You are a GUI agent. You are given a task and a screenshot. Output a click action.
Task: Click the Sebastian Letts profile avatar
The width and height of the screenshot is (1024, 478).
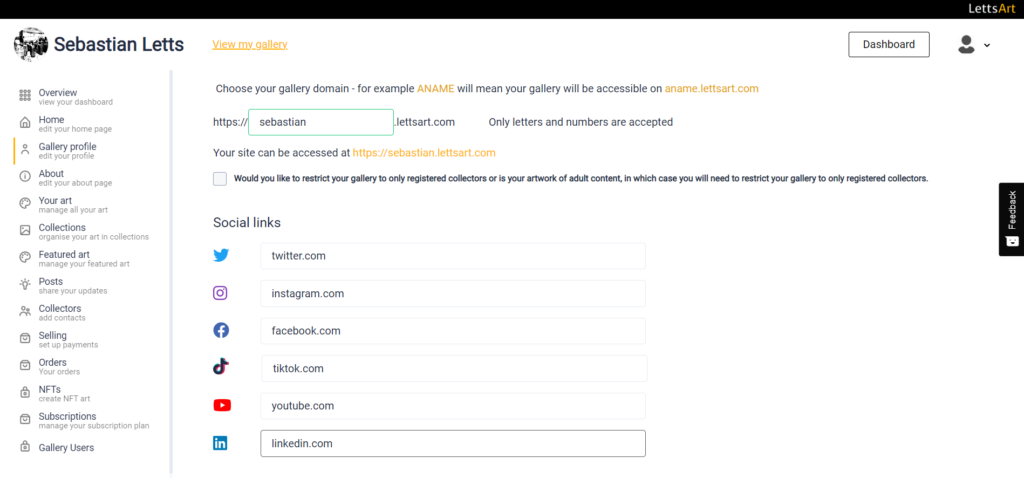(x=31, y=44)
